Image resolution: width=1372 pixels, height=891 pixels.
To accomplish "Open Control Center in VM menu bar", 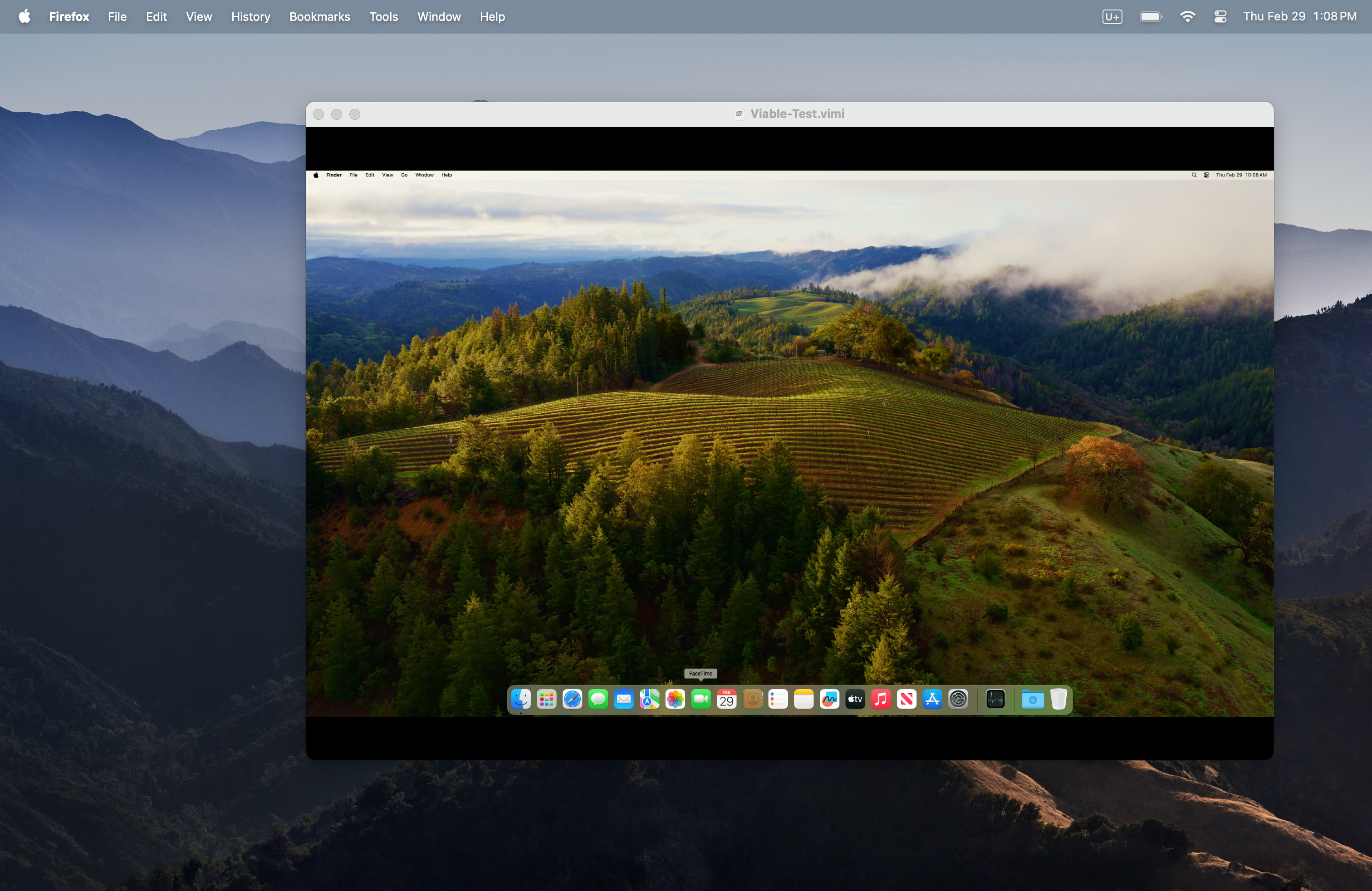I will pos(1206,175).
